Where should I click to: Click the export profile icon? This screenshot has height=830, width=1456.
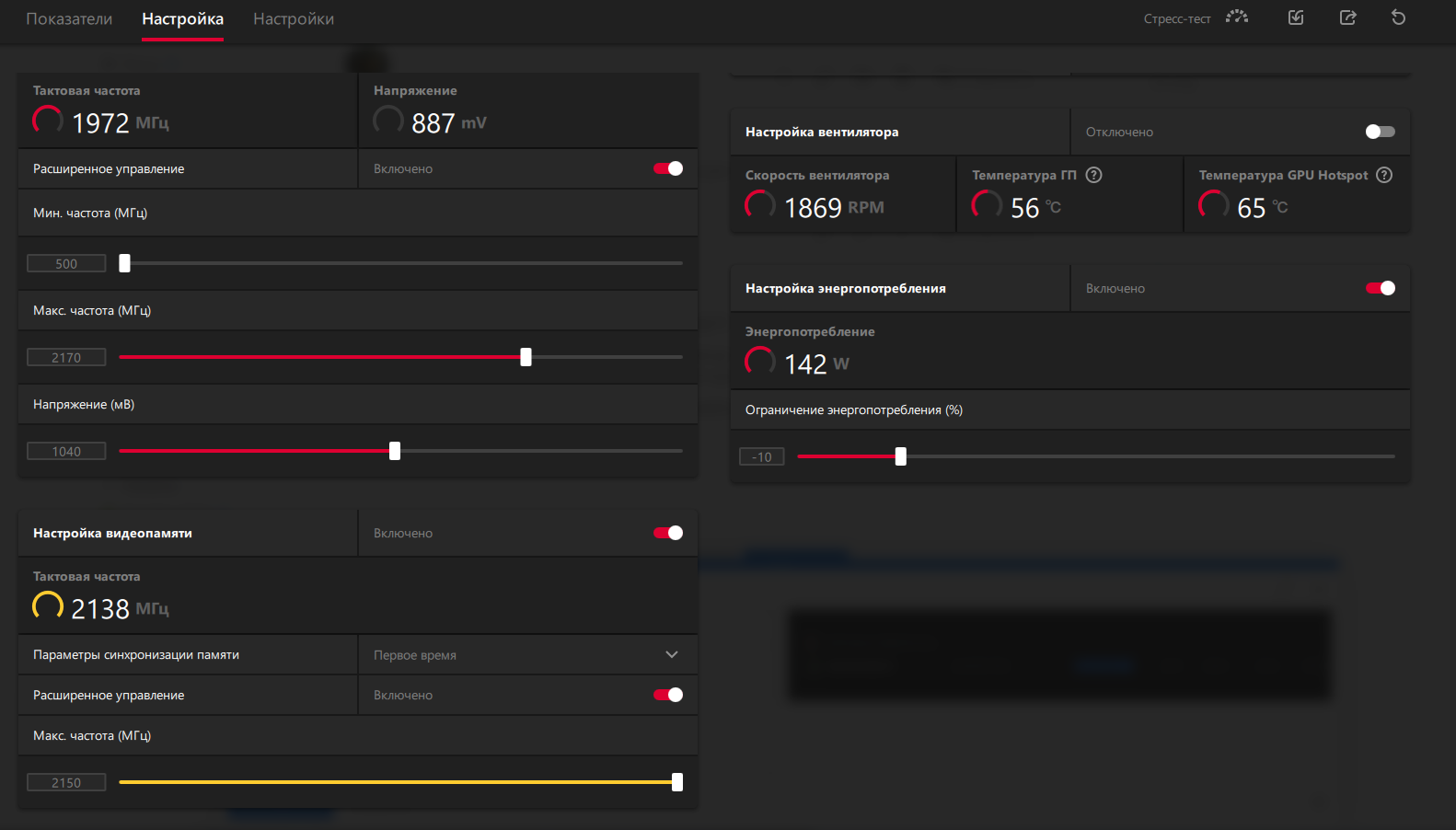1348,17
